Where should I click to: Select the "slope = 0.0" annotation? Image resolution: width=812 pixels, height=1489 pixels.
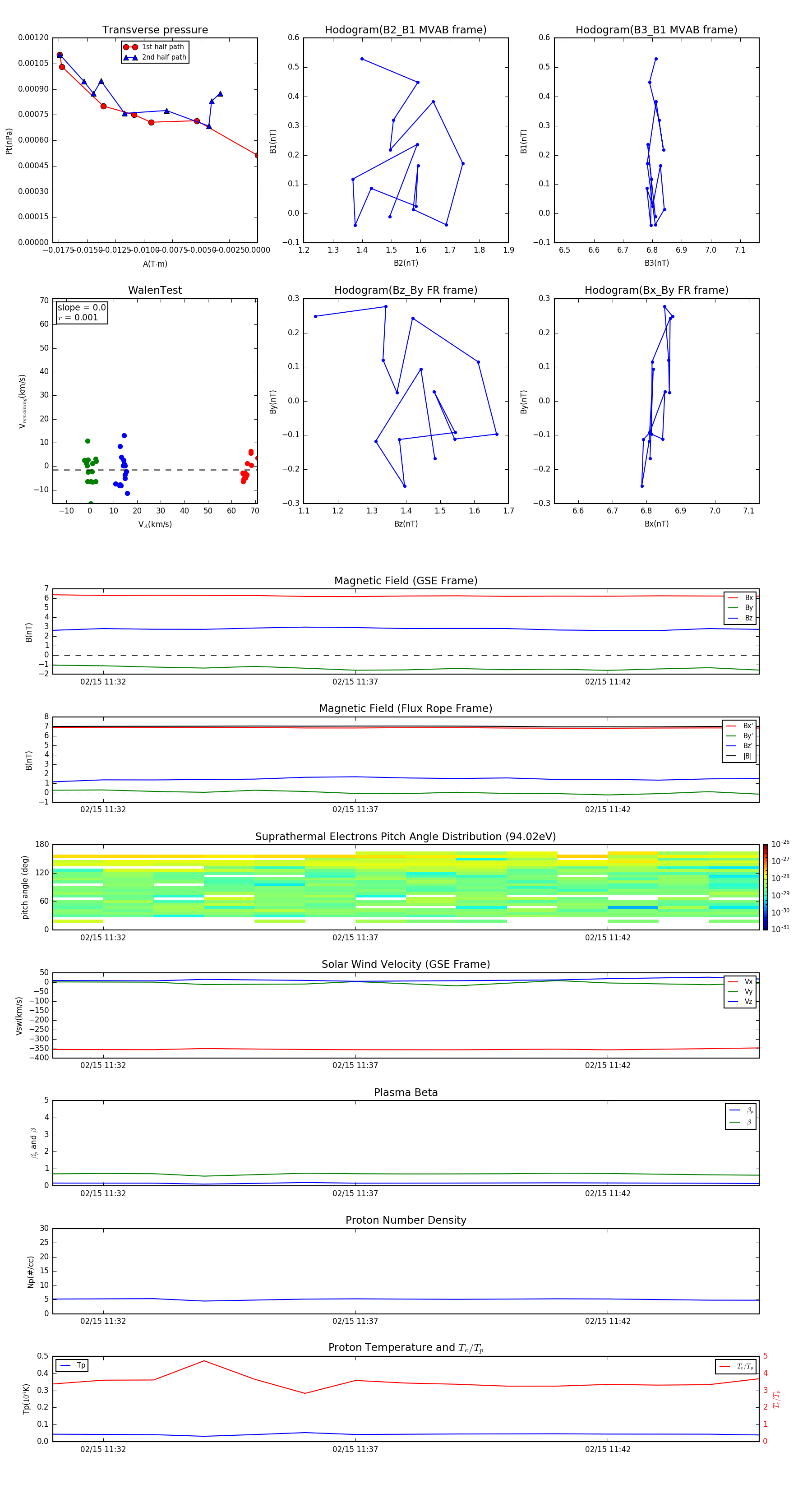[x=82, y=308]
